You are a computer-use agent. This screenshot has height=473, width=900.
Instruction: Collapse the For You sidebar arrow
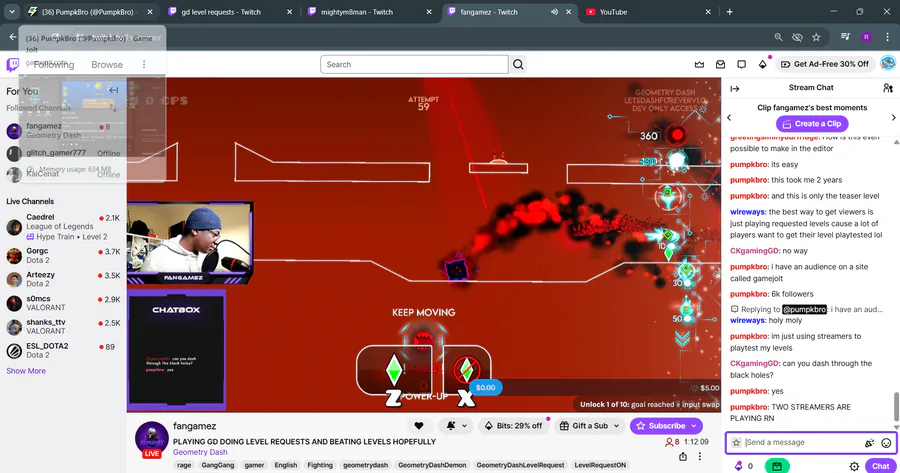click(114, 91)
